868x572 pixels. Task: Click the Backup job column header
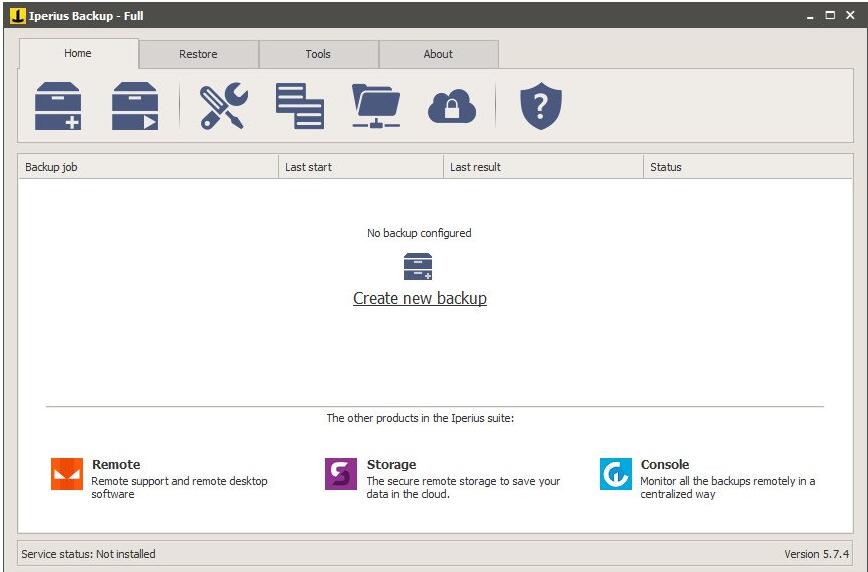148,167
